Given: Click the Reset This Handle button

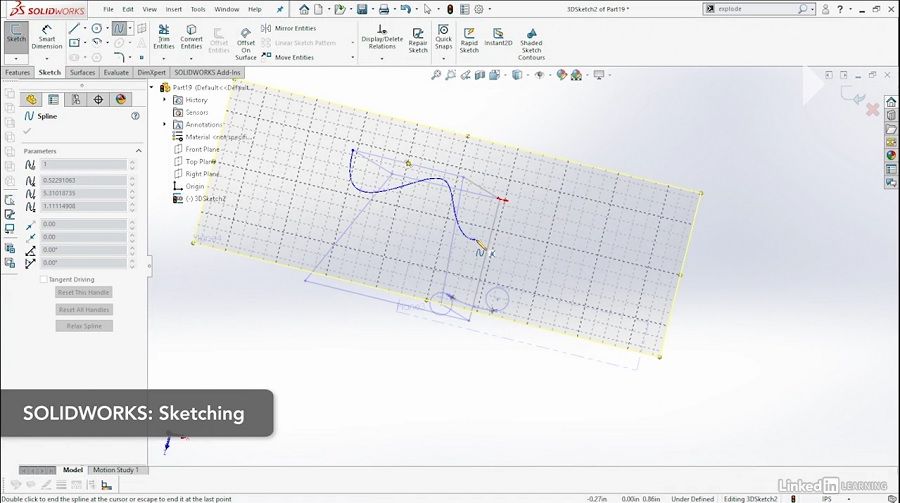Looking at the screenshot, I should pos(84,292).
